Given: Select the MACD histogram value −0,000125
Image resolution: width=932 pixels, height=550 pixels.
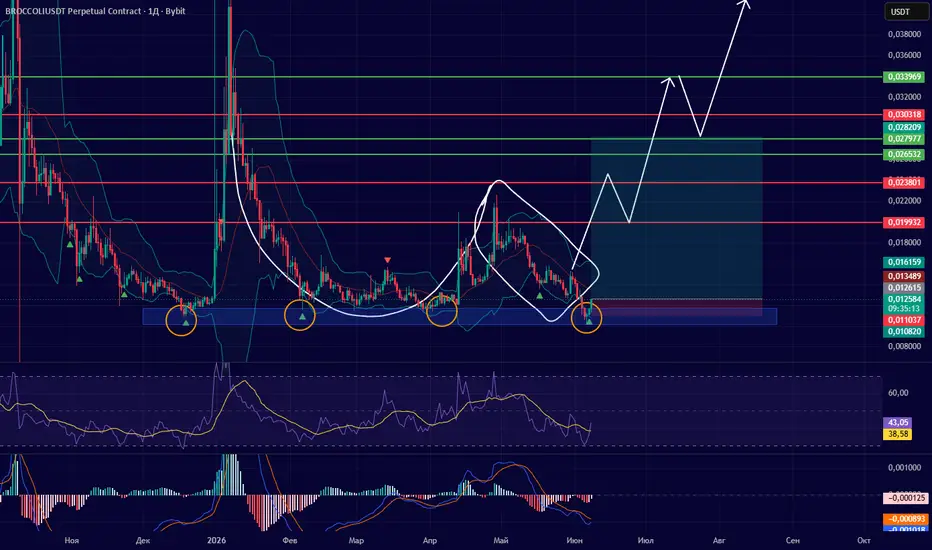Looking at the screenshot, I should 906,498.
